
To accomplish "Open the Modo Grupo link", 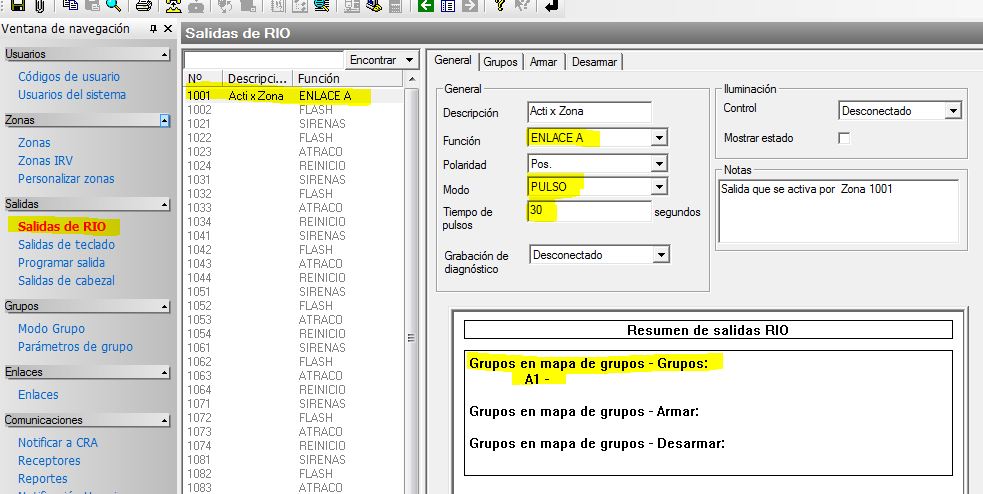I will [51, 328].
